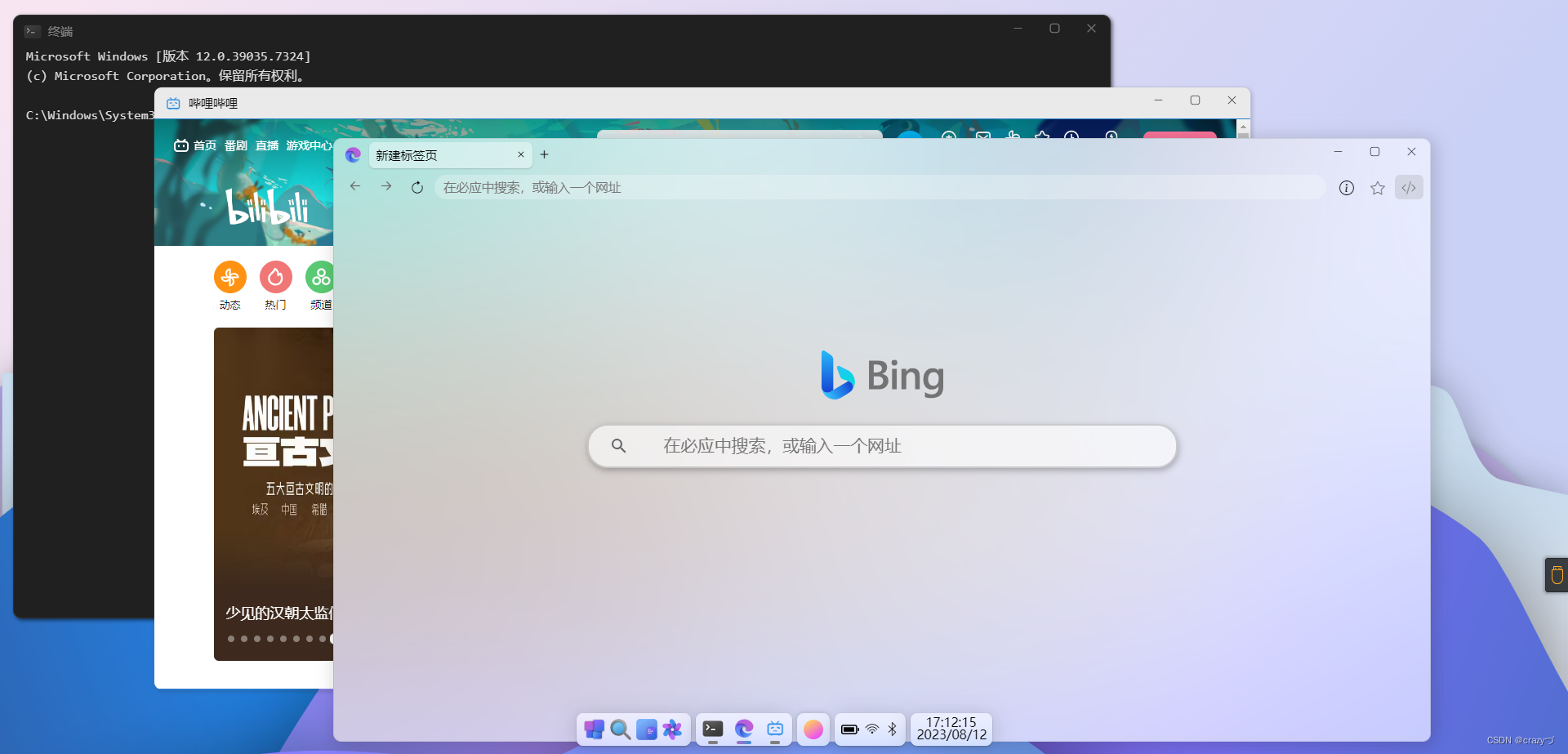Open Wi-Fi status in taskbar

pos(872,729)
